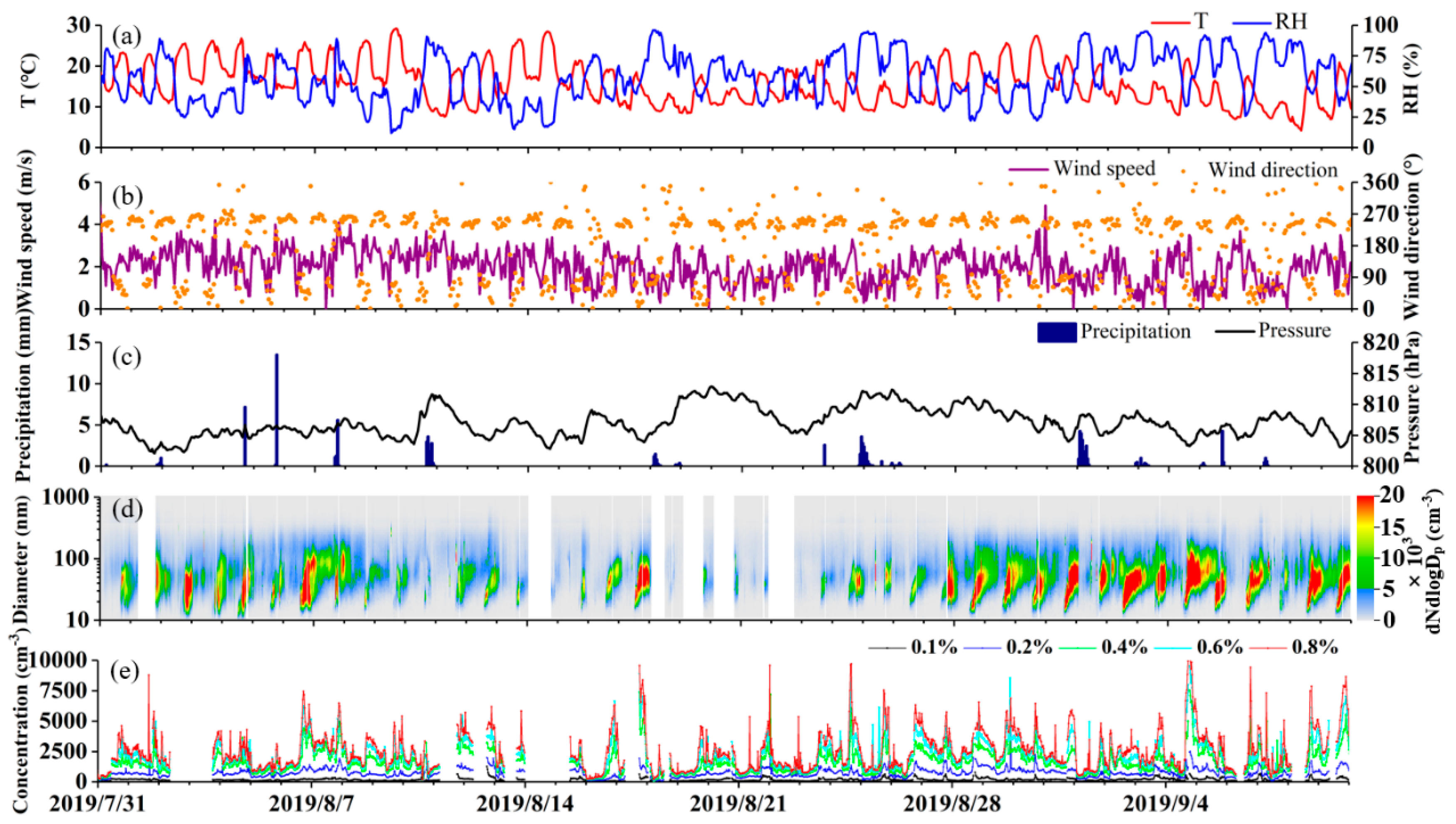1456x824 pixels.
Task: Click the 'Wind direction' legend text
Action: (1273, 169)
